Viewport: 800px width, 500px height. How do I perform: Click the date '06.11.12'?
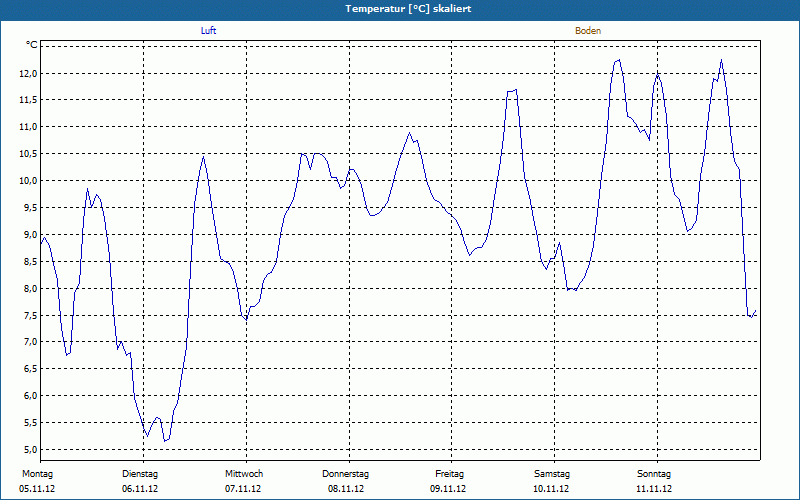pos(140,489)
